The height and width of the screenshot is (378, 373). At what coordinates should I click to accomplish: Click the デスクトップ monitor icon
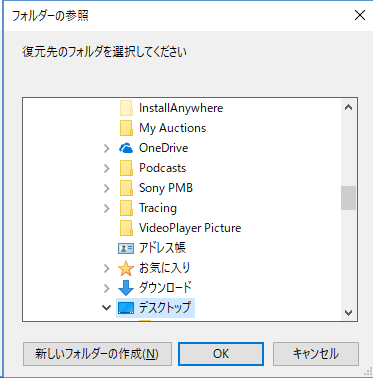click(126, 308)
